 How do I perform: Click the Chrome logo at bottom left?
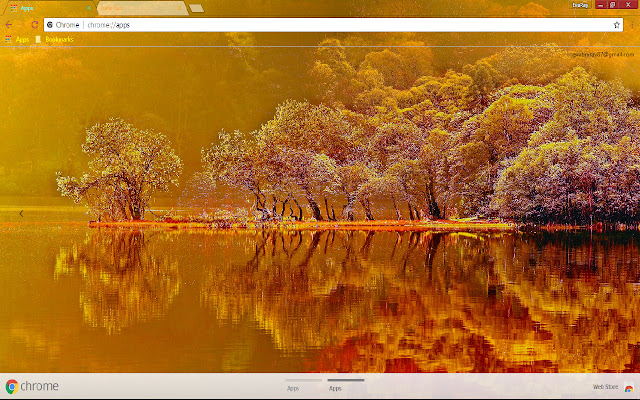[x=32, y=386]
